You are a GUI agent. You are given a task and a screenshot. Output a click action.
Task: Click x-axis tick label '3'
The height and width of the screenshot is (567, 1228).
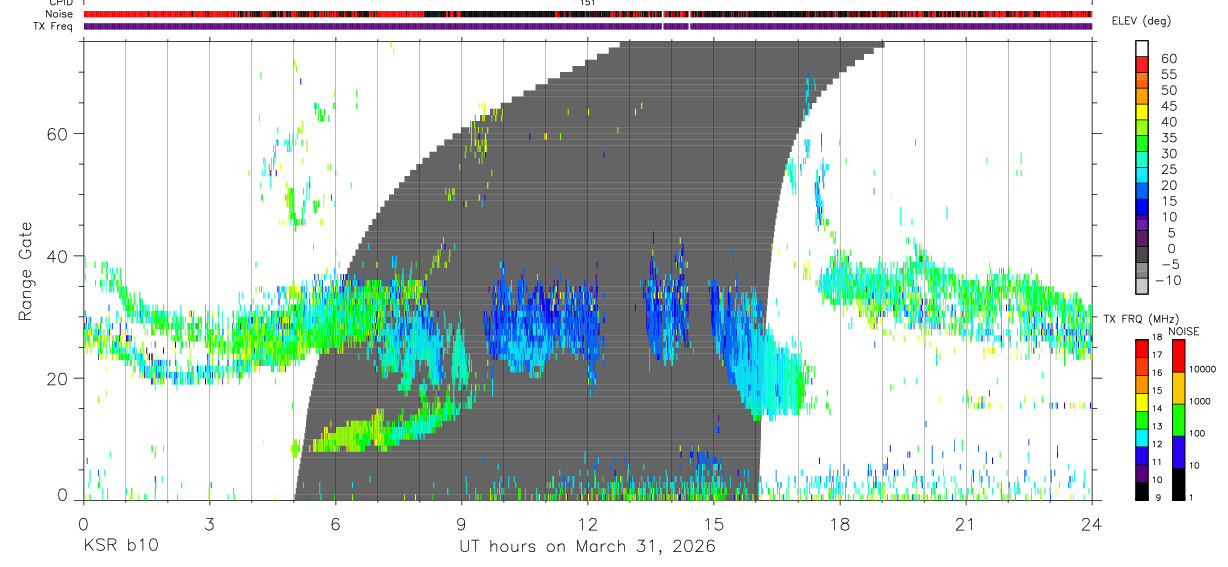point(209,524)
